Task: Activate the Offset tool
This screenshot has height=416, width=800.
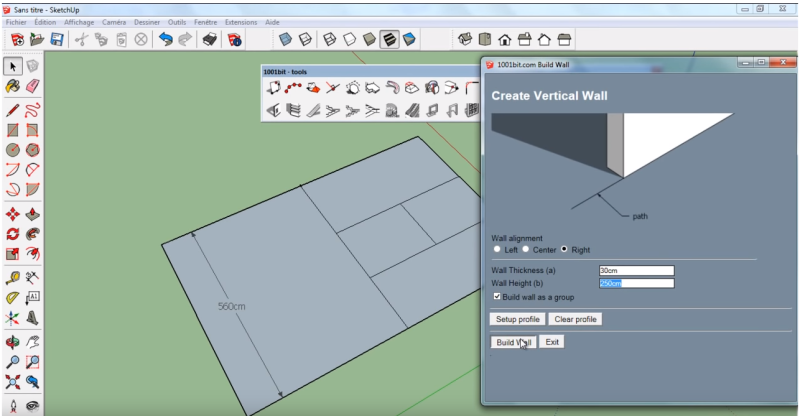Action: pyautogui.click(x=33, y=254)
